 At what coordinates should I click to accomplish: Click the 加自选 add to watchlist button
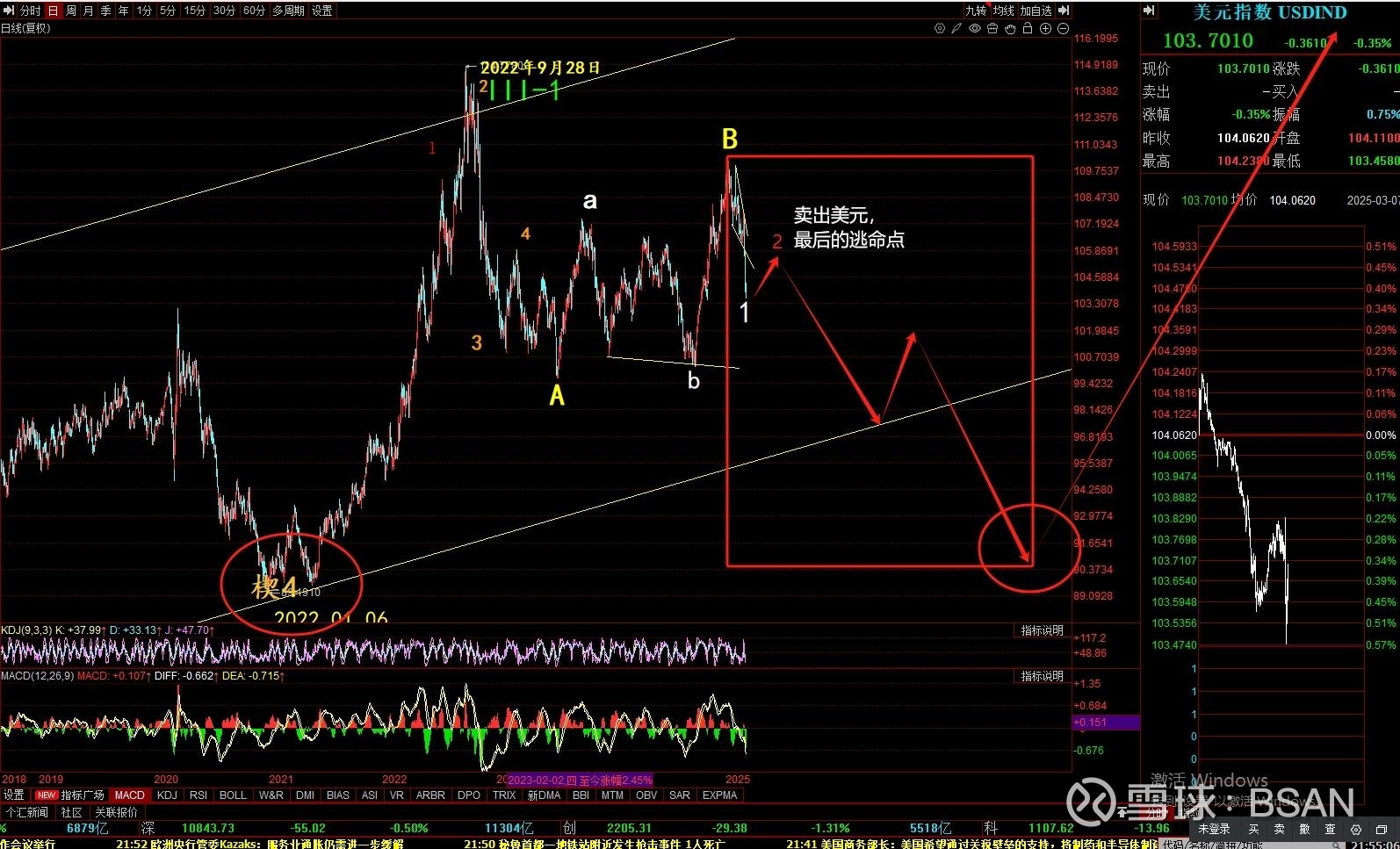point(1036,11)
